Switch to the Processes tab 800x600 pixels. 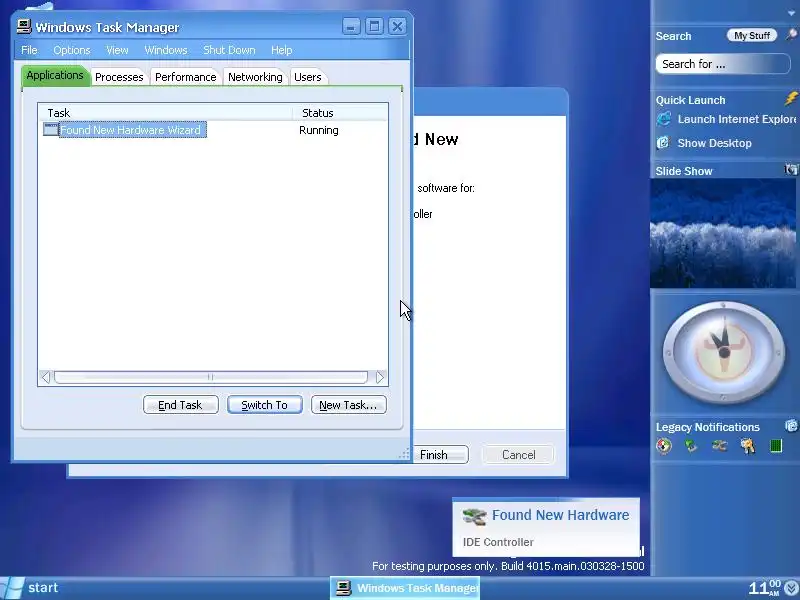tap(119, 77)
